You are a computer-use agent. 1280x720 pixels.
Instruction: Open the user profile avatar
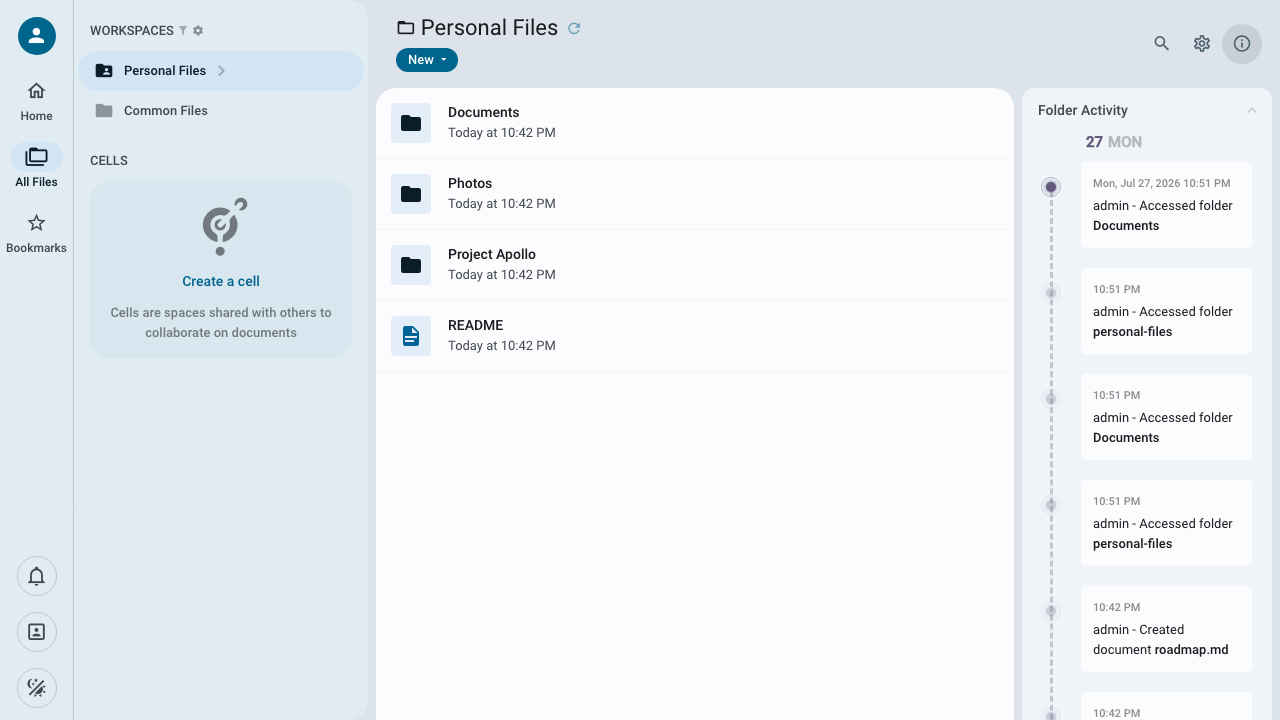tap(37, 36)
